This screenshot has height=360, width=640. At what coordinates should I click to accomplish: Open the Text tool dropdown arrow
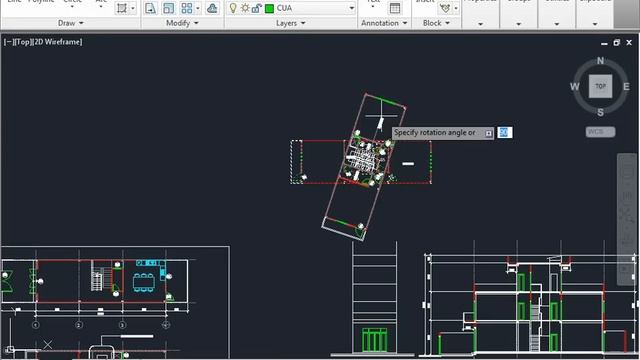tap(373, 7)
